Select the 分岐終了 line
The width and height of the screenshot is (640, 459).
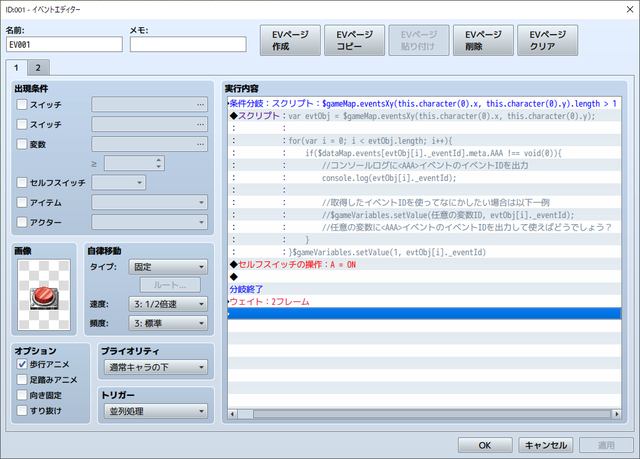[x=424, y=289]
